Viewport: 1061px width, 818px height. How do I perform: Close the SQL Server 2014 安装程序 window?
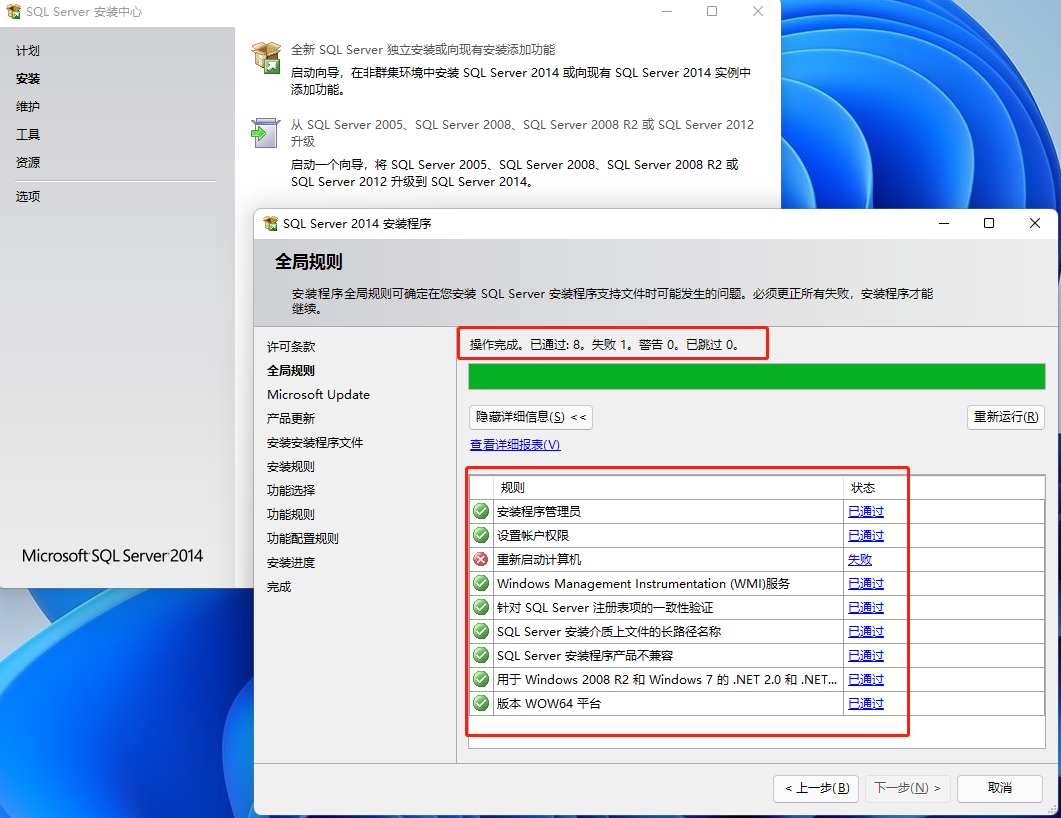[1035, 223]
